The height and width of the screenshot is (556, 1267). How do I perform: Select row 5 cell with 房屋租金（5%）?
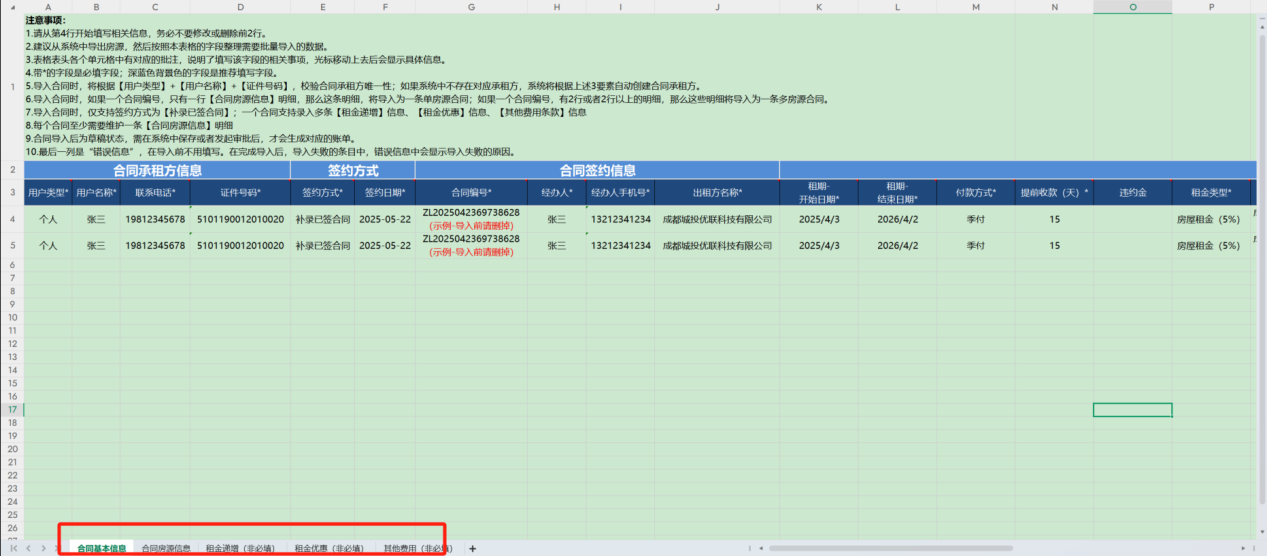point(1207,245)
